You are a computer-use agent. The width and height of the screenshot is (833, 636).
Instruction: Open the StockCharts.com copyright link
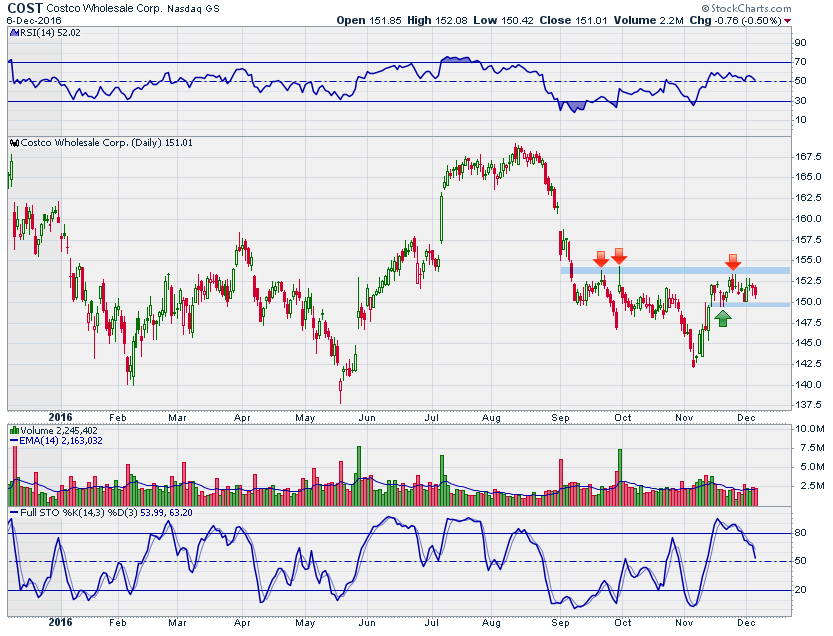pos(746,9)
